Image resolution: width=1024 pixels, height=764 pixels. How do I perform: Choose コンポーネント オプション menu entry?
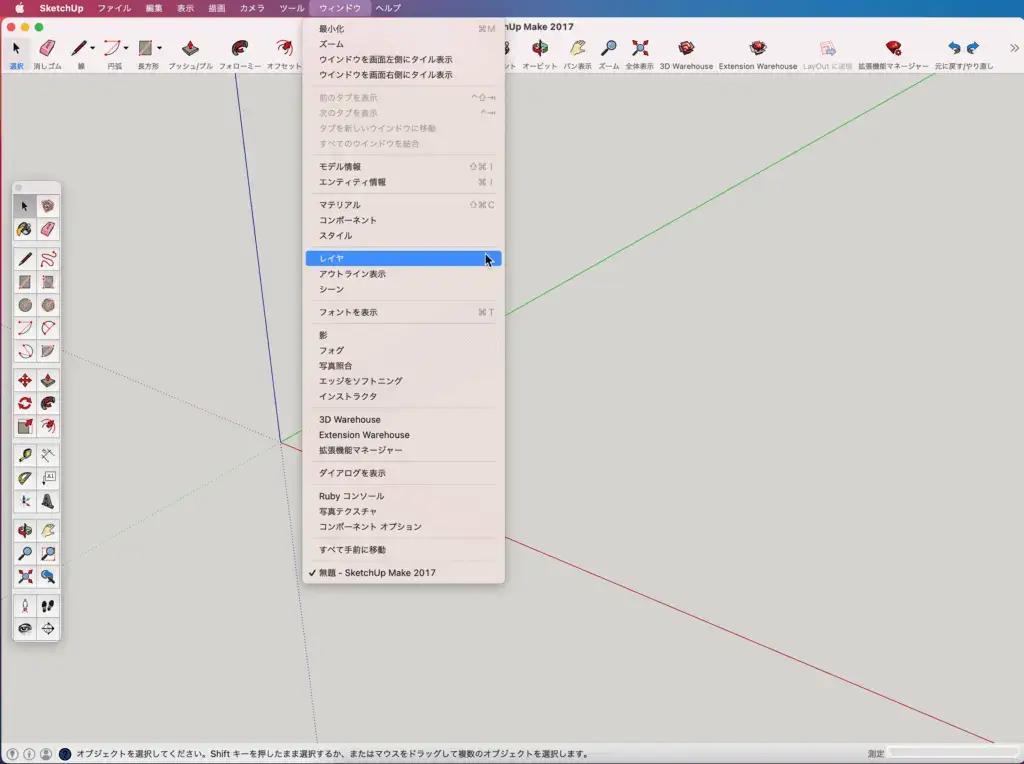(404, 527)
